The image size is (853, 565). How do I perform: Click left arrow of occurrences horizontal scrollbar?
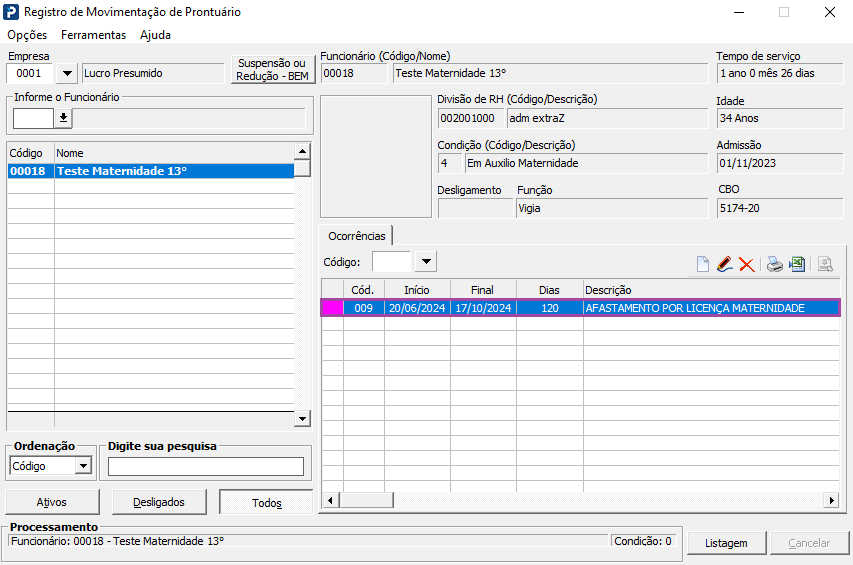[330, 500]
